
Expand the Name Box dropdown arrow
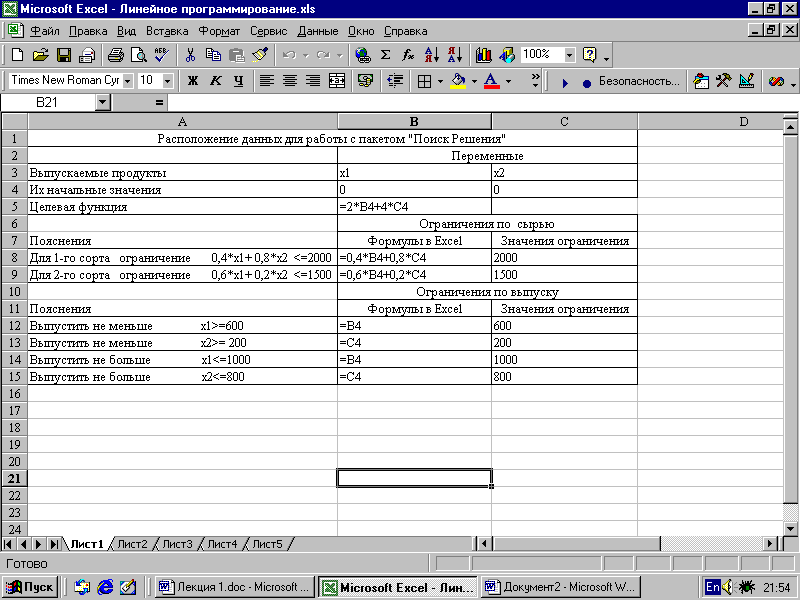click(103, 103)
